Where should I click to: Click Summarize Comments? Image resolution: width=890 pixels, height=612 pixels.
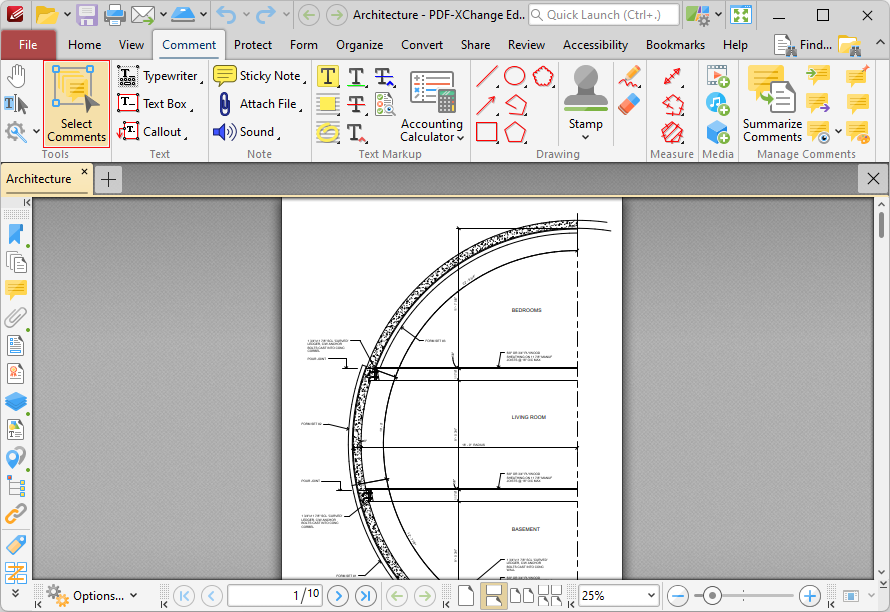point(773,104)
